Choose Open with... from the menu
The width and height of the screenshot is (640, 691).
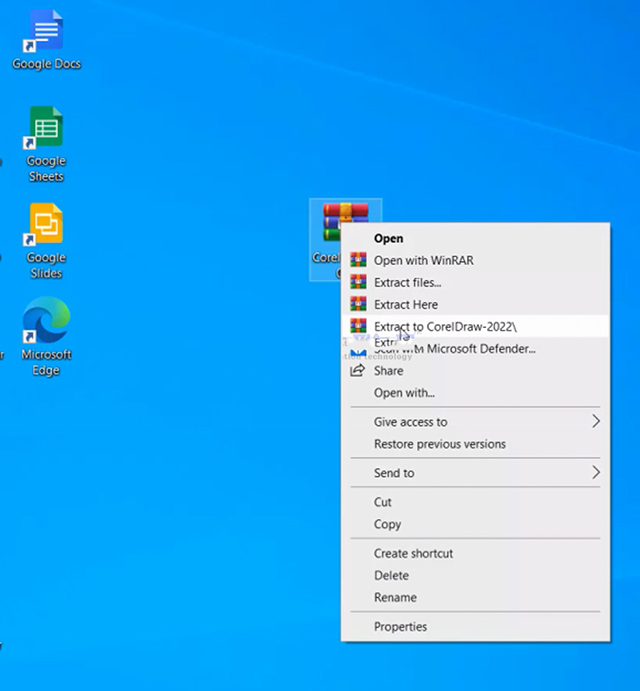click(404, 393)
